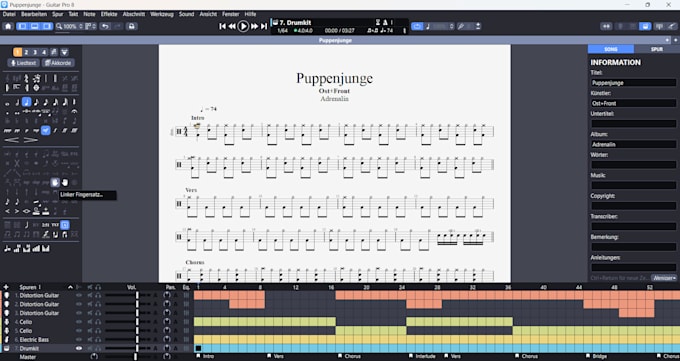Screen dimensions: 680x361
Task: Click the Titel input field
Action: [634, 82]
